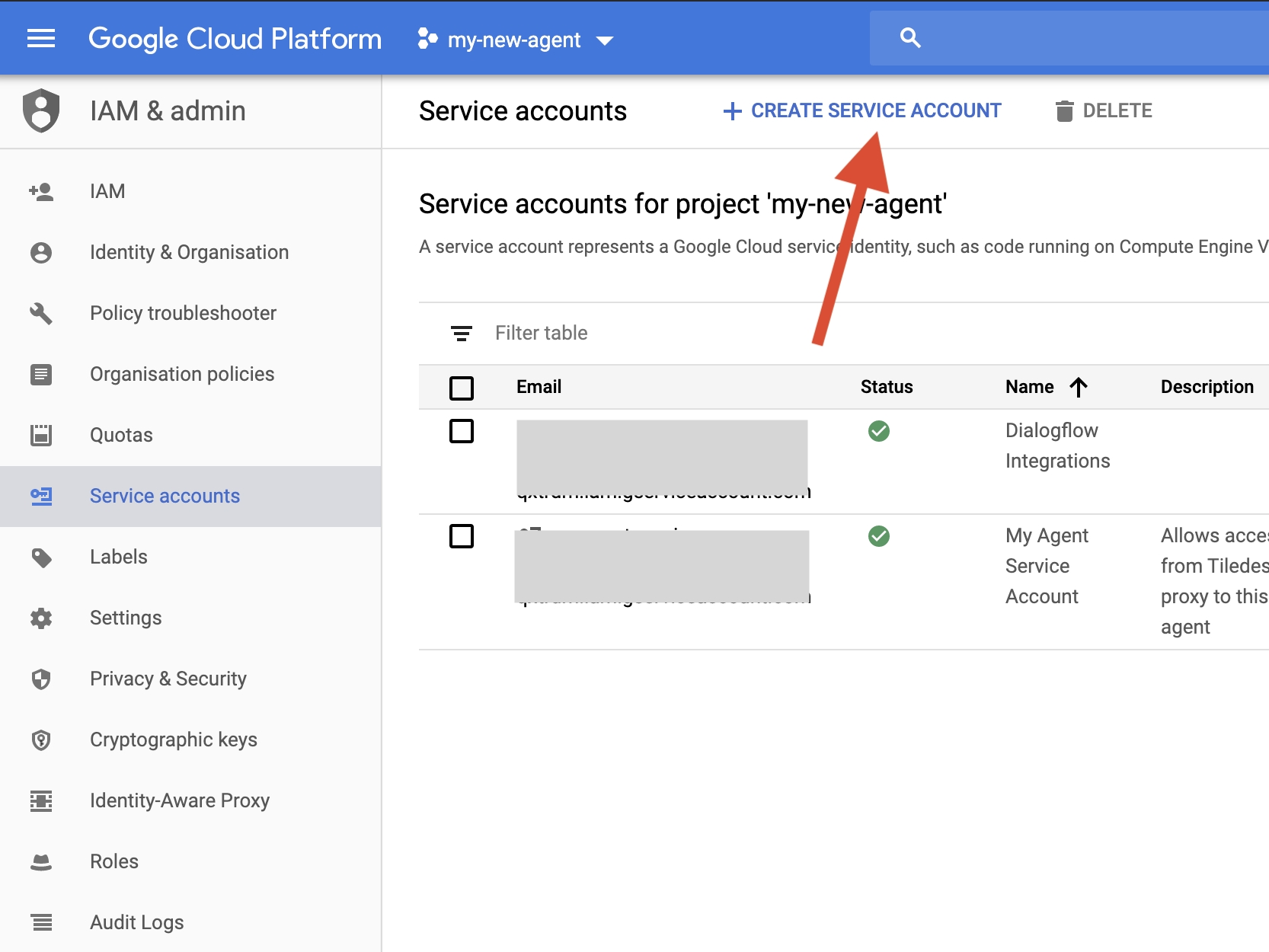The image size is (1269, 952).
Task: Click the IAM & admin shield icon
Action: tap(41, 111)
